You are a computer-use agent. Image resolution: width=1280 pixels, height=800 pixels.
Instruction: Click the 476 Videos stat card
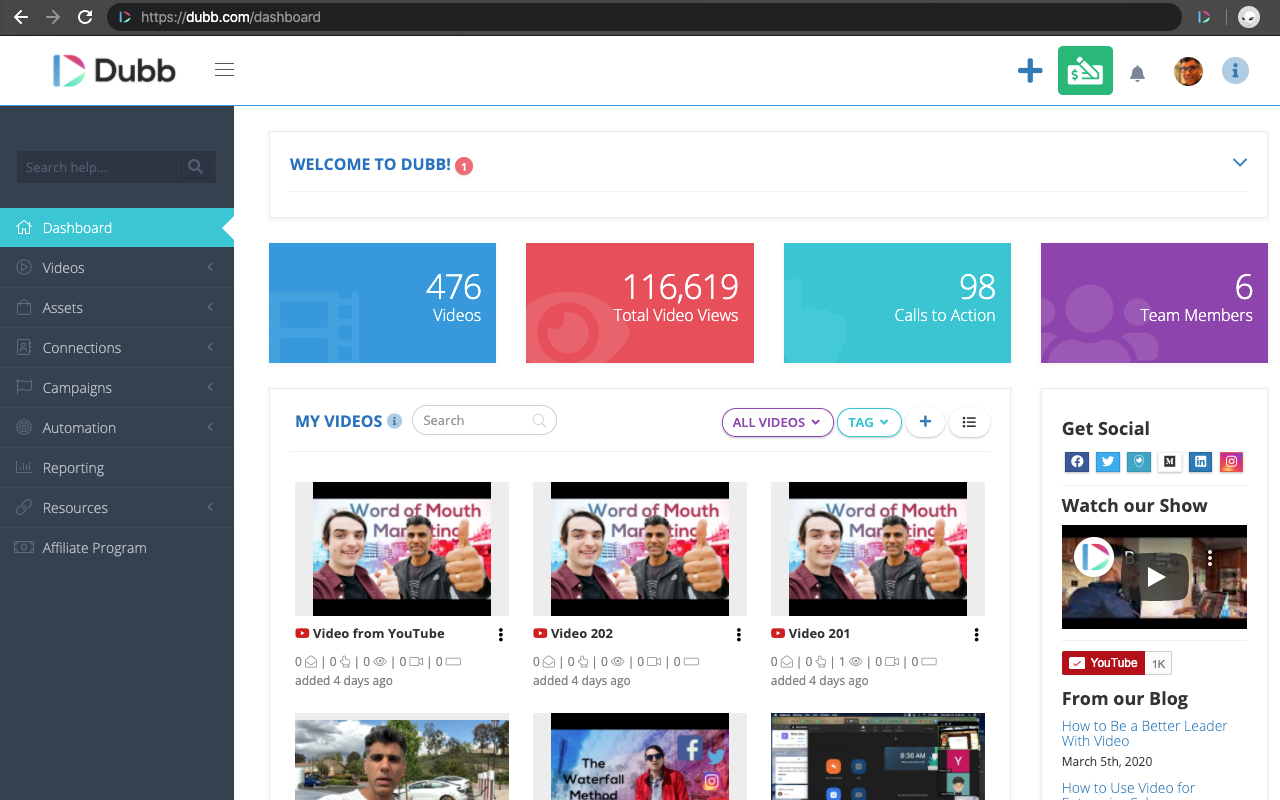click(x=382, y=303)
